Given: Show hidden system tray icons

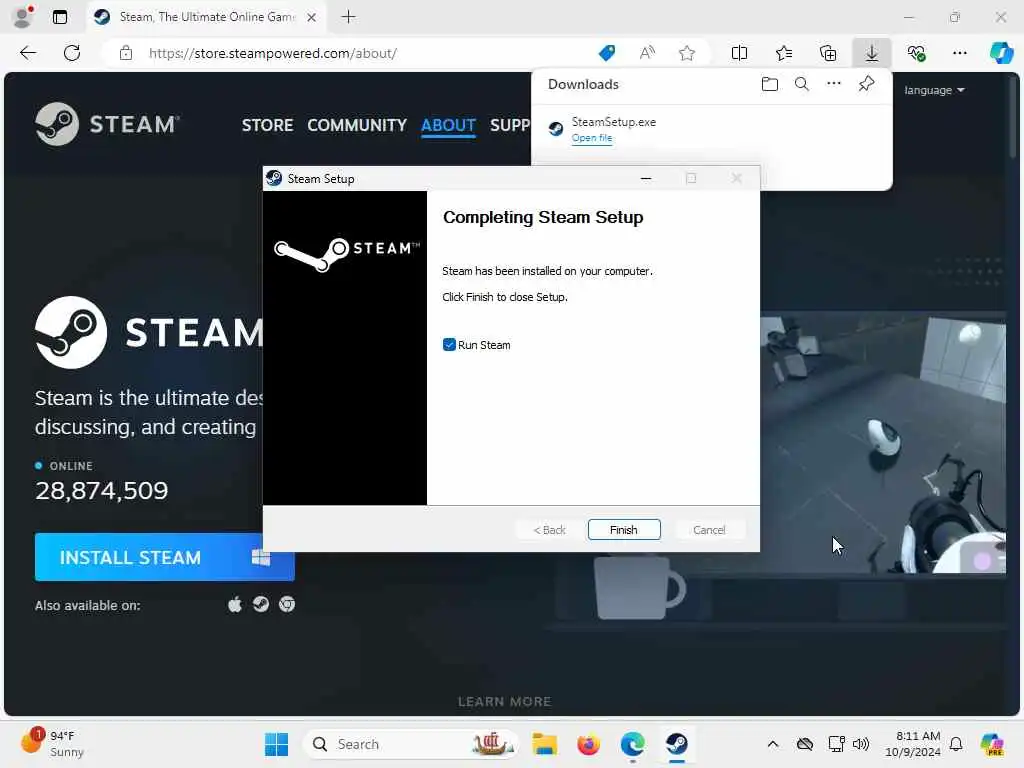Looking at the screenshot, I should (773, 744).
